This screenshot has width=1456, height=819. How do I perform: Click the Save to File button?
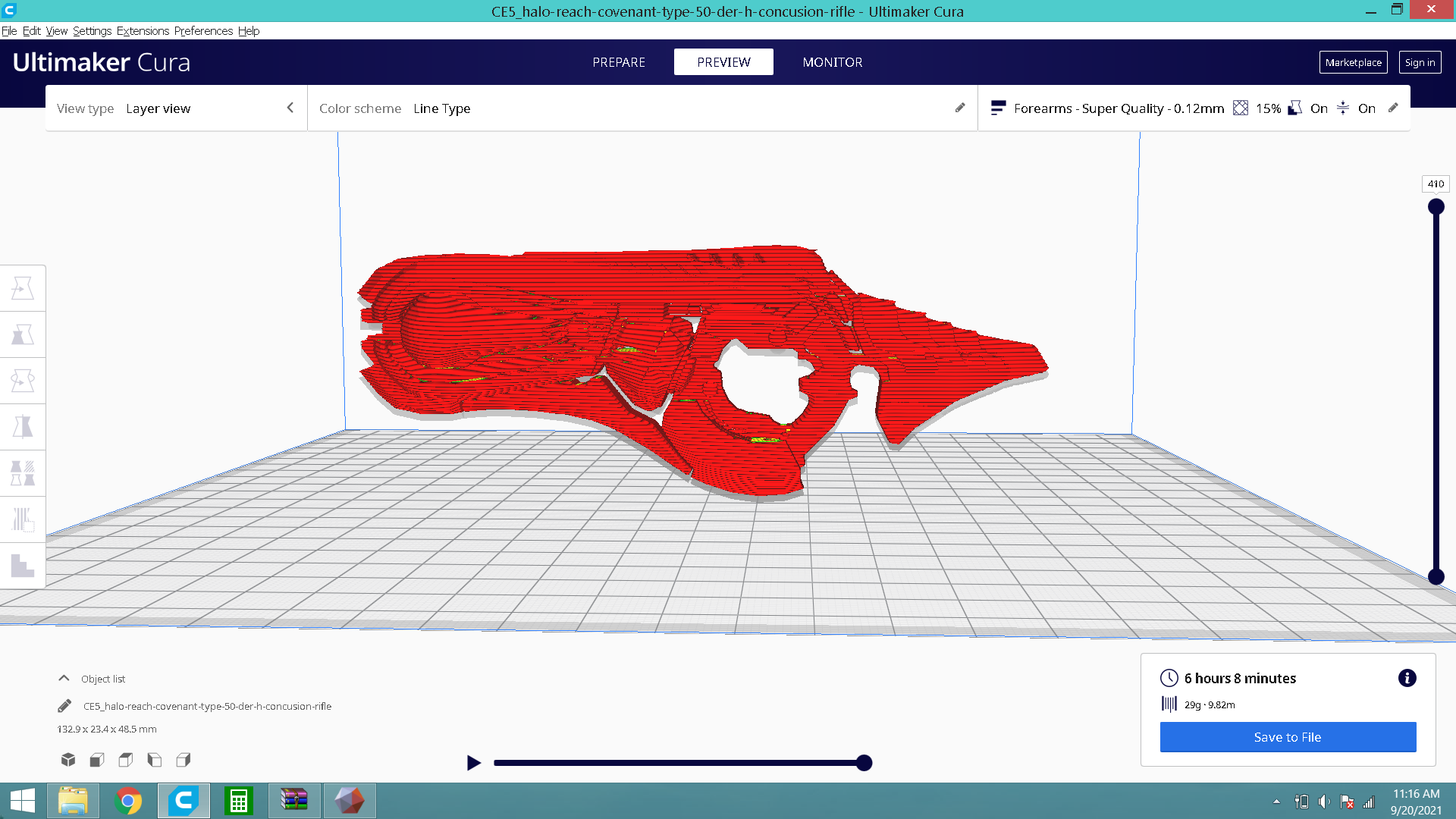(1288, 737)
